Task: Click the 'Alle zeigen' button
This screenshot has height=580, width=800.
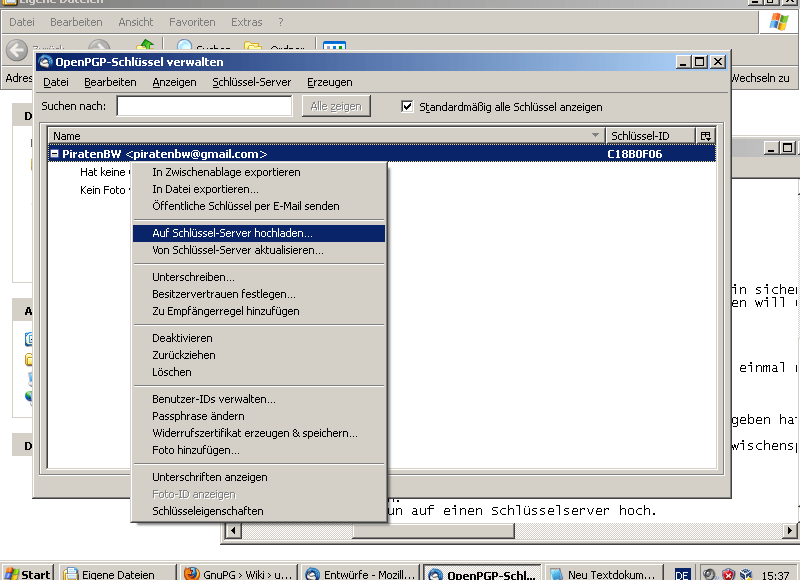Action: pyautogui.click(x=336, y=106)
